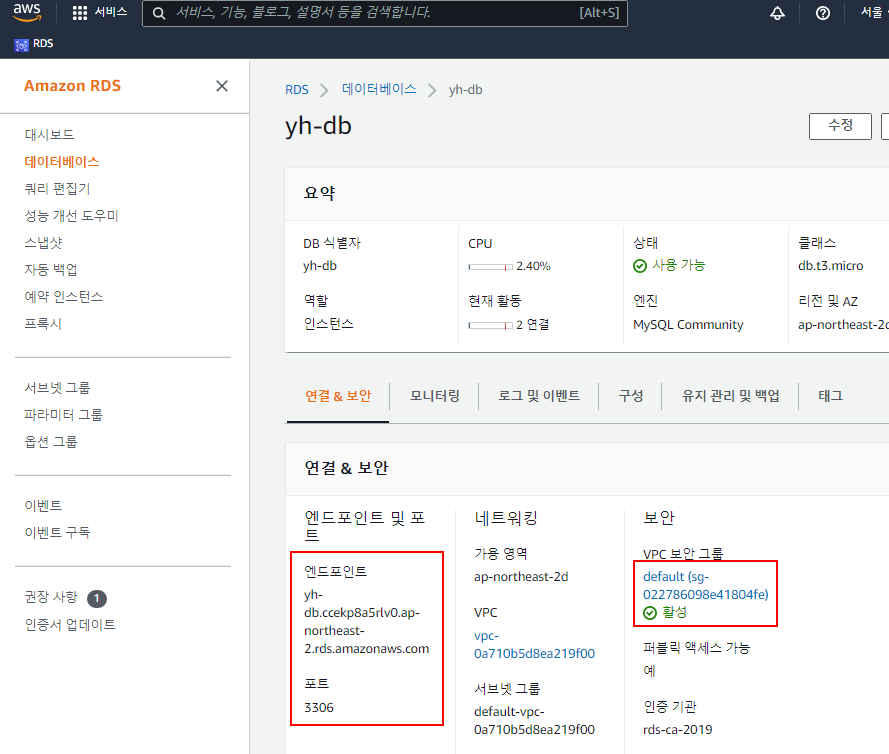The image size is (889, 754).
Task: Click the RDS breadcrumb link
Action: point(297,90)
